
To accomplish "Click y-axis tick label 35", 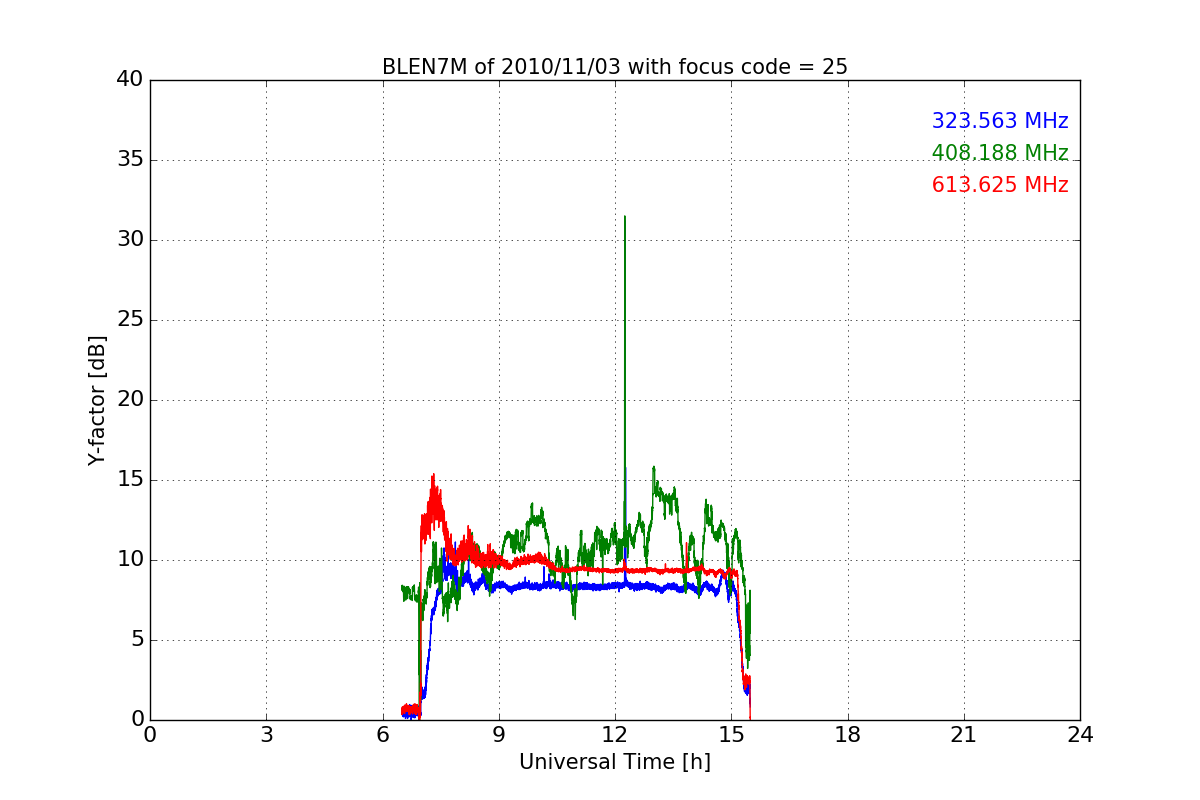I will pos(131,160).
